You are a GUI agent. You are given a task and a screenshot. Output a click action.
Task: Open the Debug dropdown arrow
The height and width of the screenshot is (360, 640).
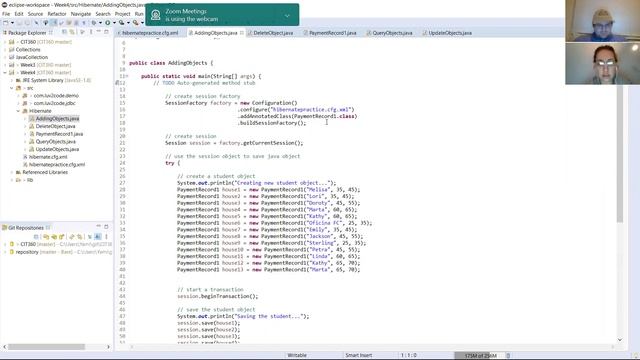coord(100,23)
